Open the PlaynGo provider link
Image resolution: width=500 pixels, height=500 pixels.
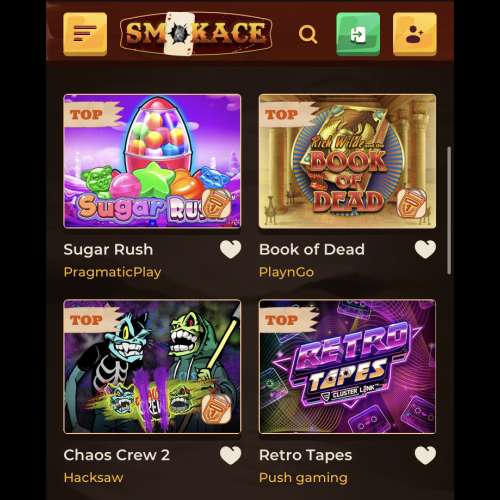coord(286,272)
